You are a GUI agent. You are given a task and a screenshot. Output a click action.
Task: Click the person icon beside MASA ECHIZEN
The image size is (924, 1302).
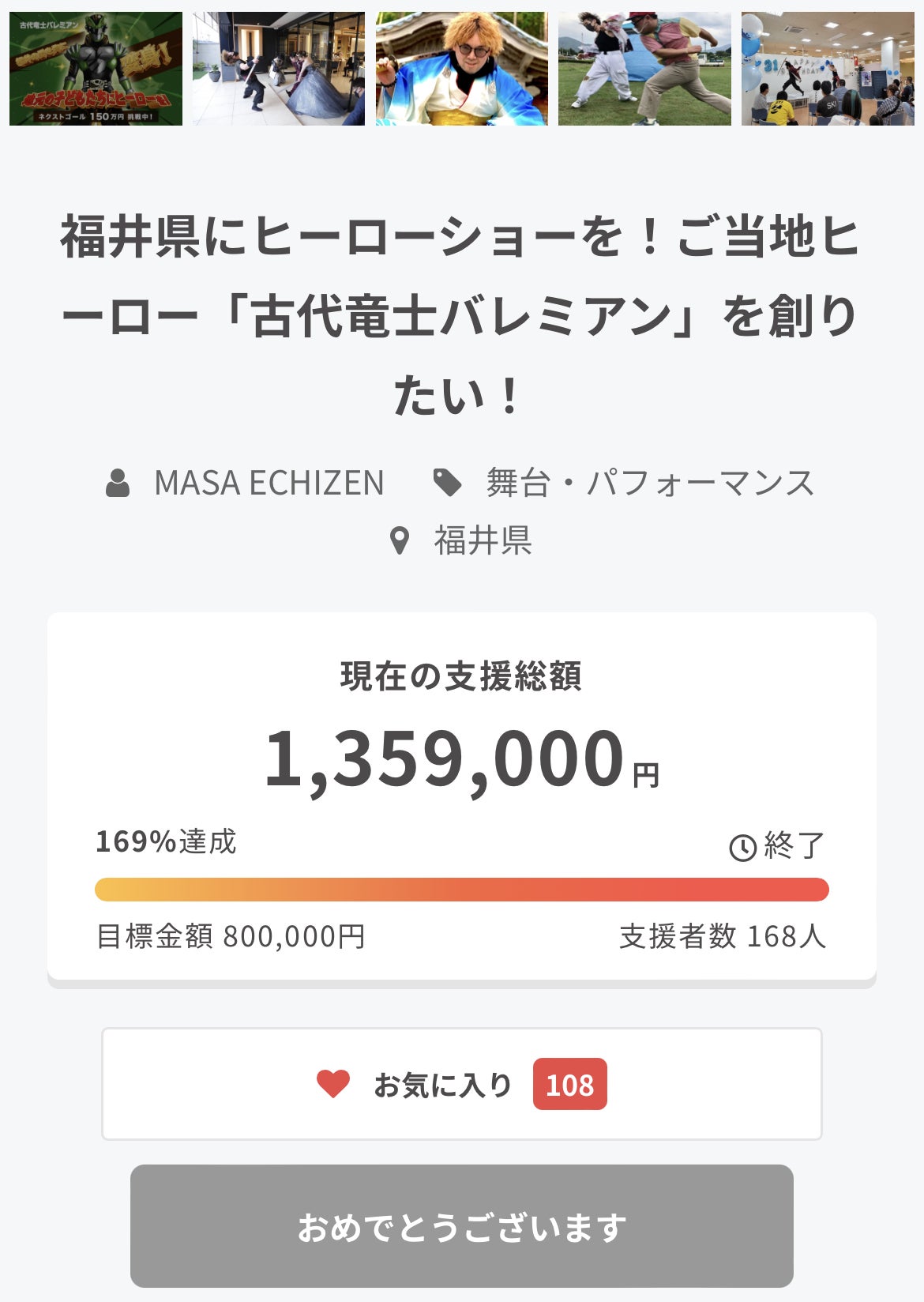tap(118, 483)
